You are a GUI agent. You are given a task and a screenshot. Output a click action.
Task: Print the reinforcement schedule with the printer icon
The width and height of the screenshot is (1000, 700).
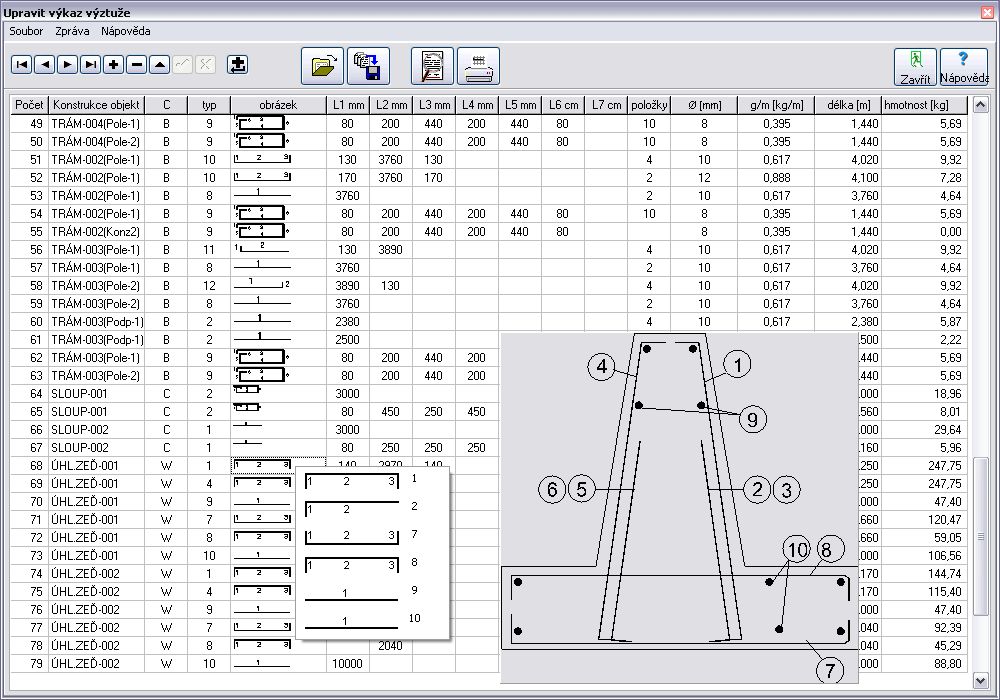click(478, 66)
